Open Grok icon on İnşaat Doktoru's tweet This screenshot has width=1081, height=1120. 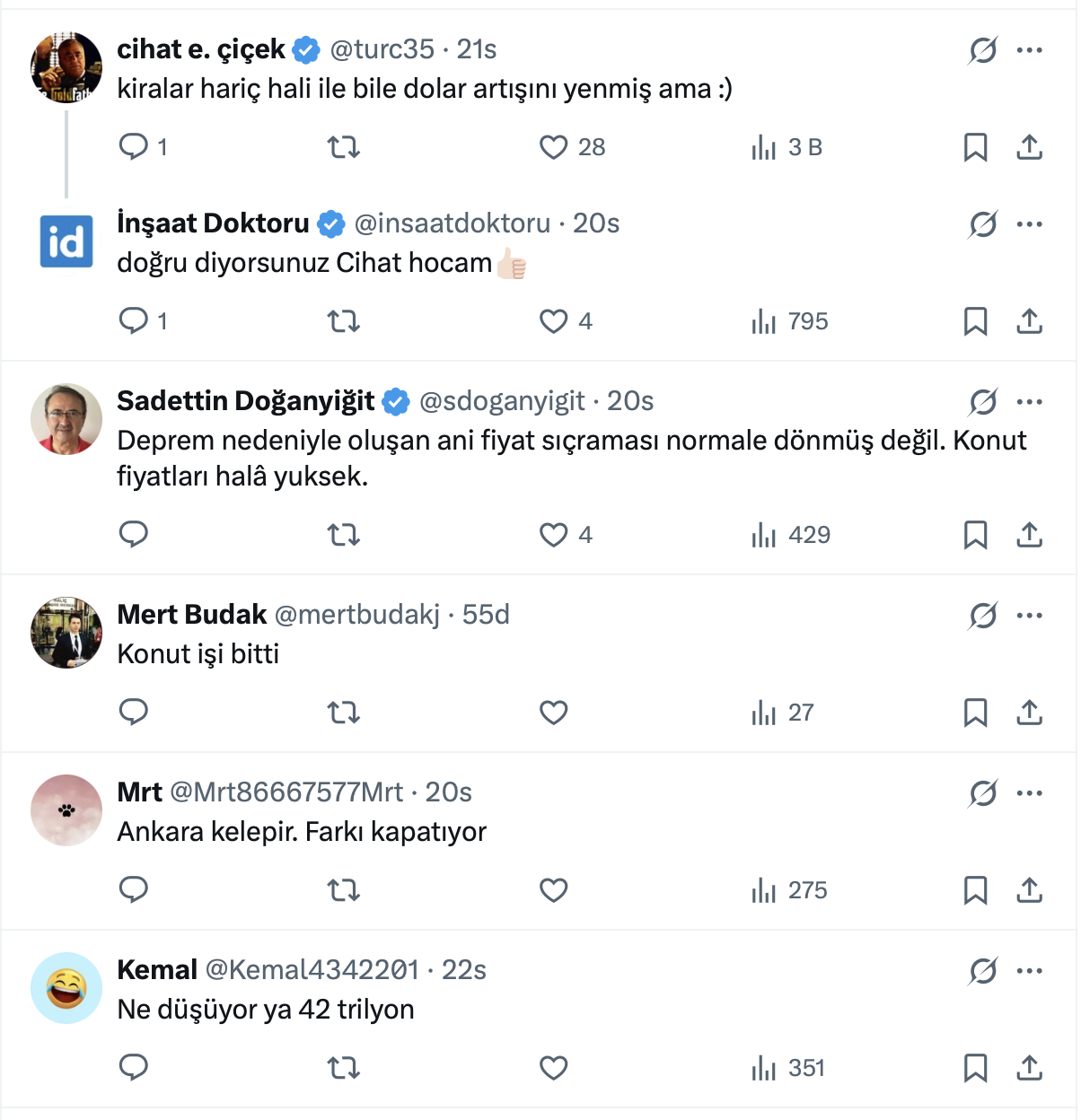pos(983,224)
